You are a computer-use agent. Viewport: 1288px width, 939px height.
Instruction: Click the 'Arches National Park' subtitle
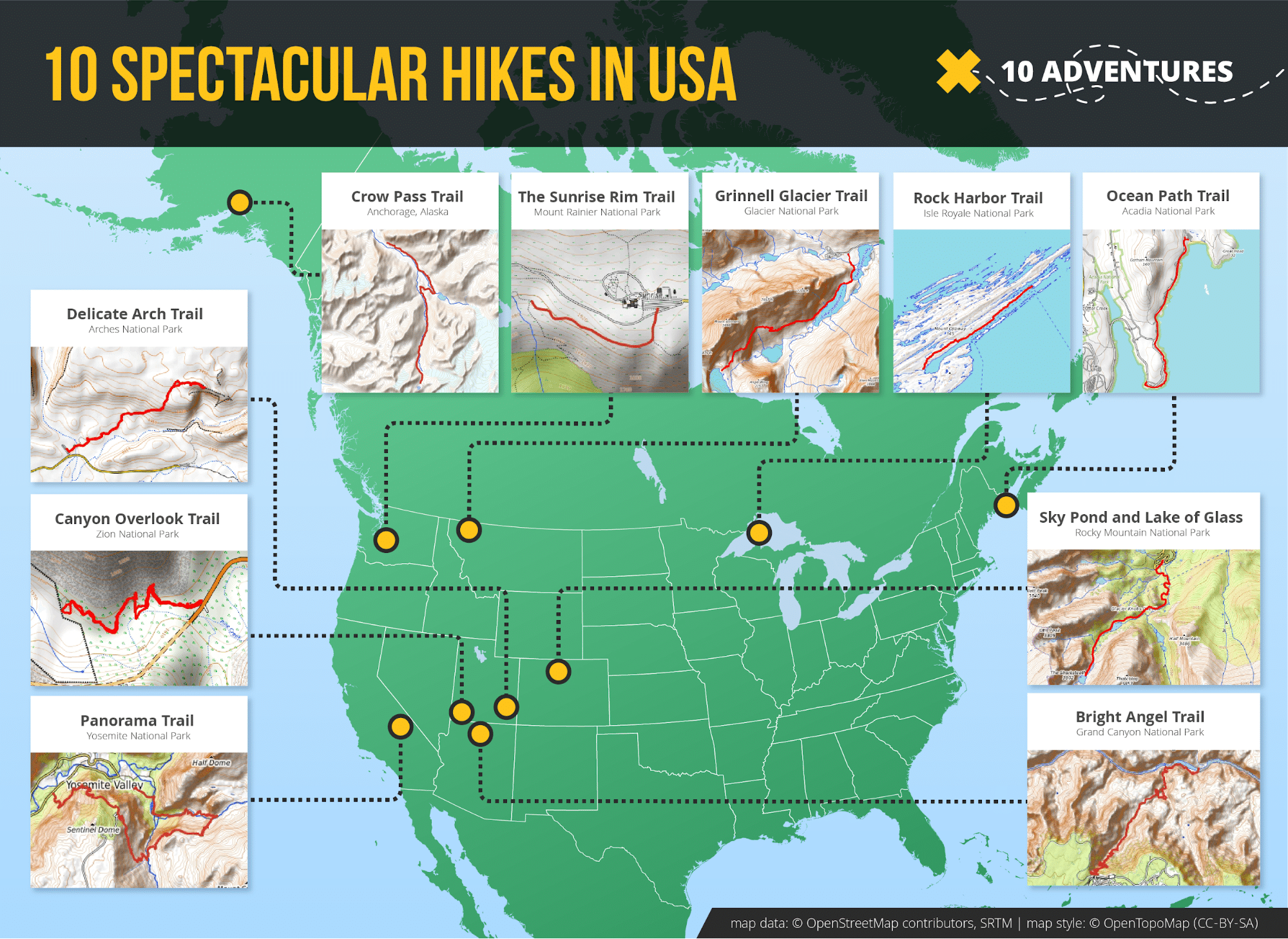click(135, 329)
